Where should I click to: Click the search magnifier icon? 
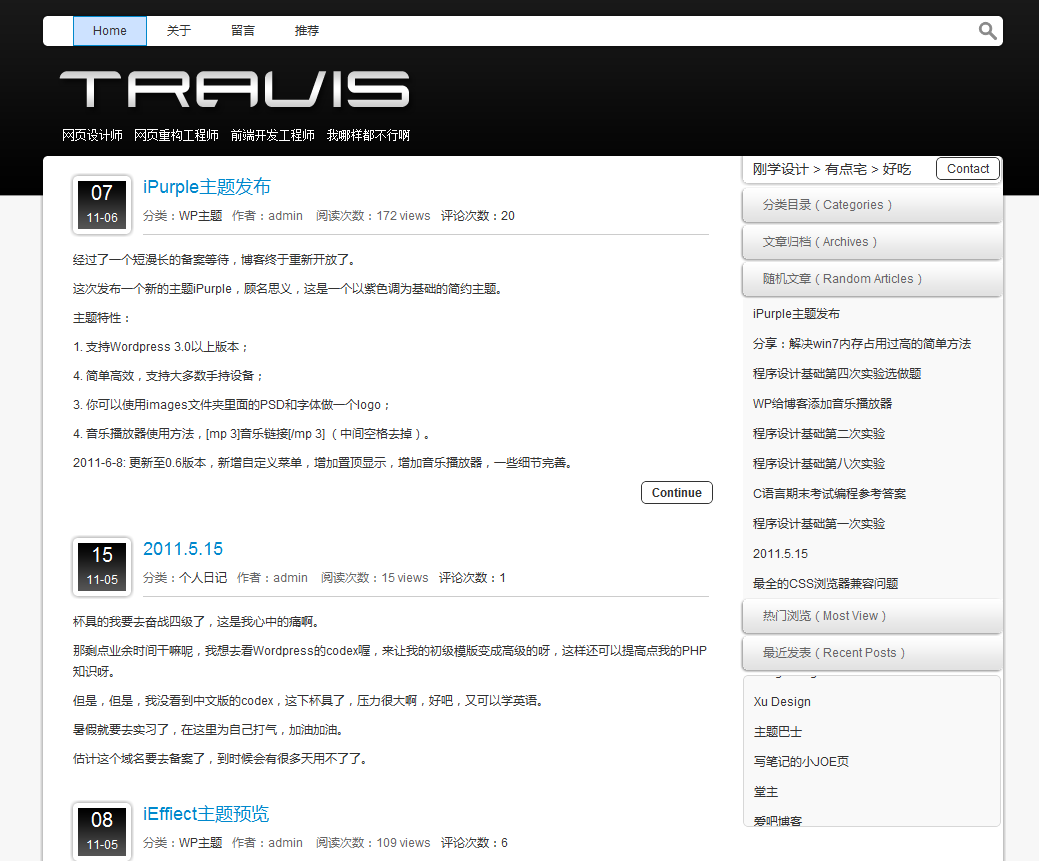(987, 31)
